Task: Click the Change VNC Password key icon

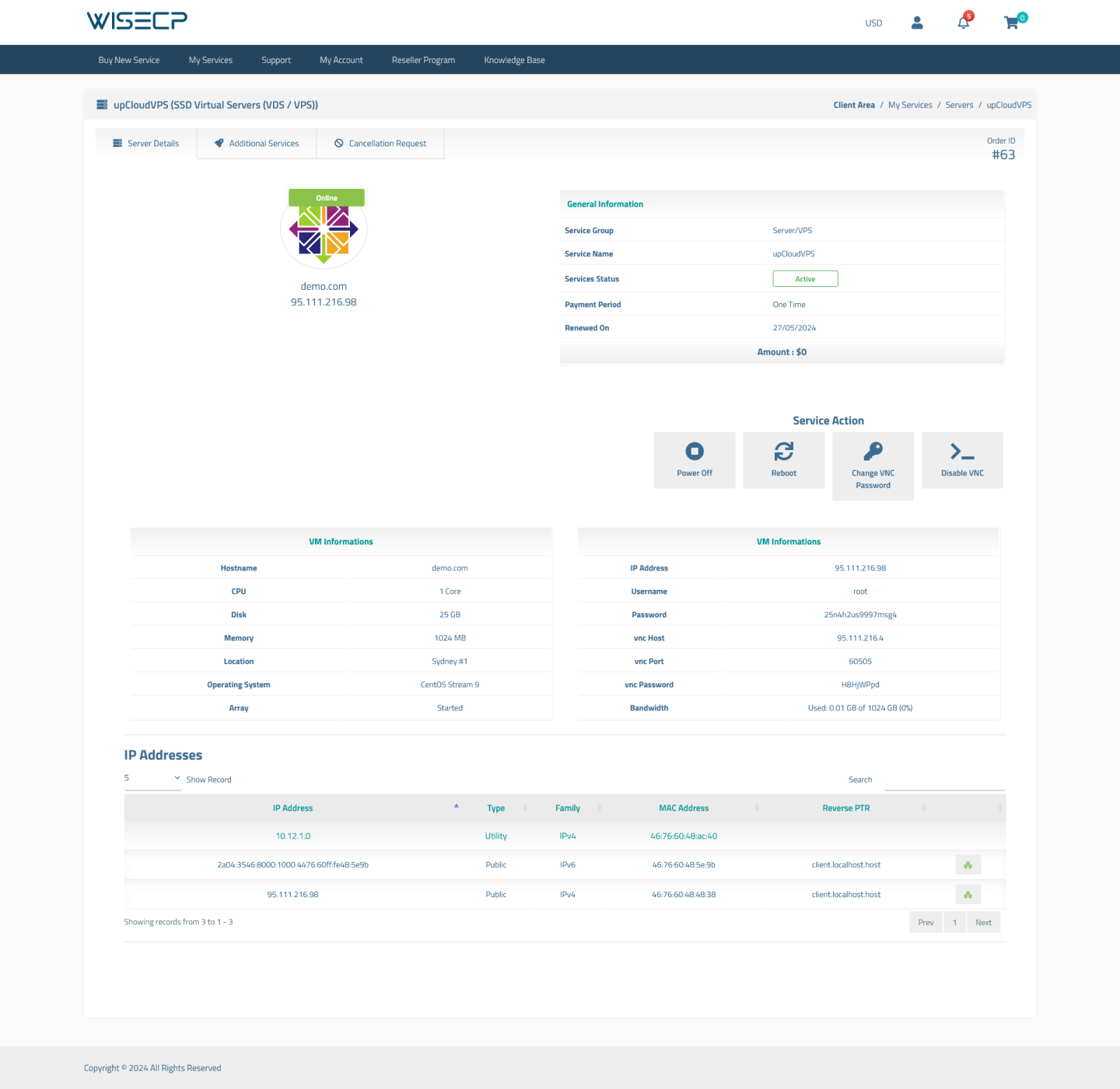Action: point(873,451)
